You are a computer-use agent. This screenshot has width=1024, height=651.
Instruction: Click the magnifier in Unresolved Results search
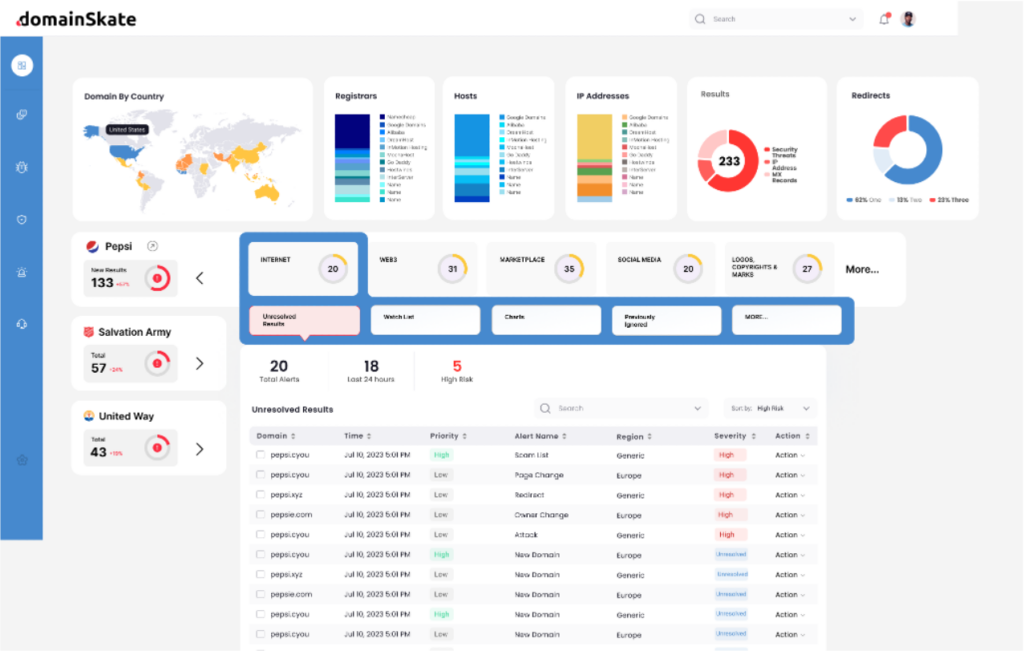coord(545,408)
